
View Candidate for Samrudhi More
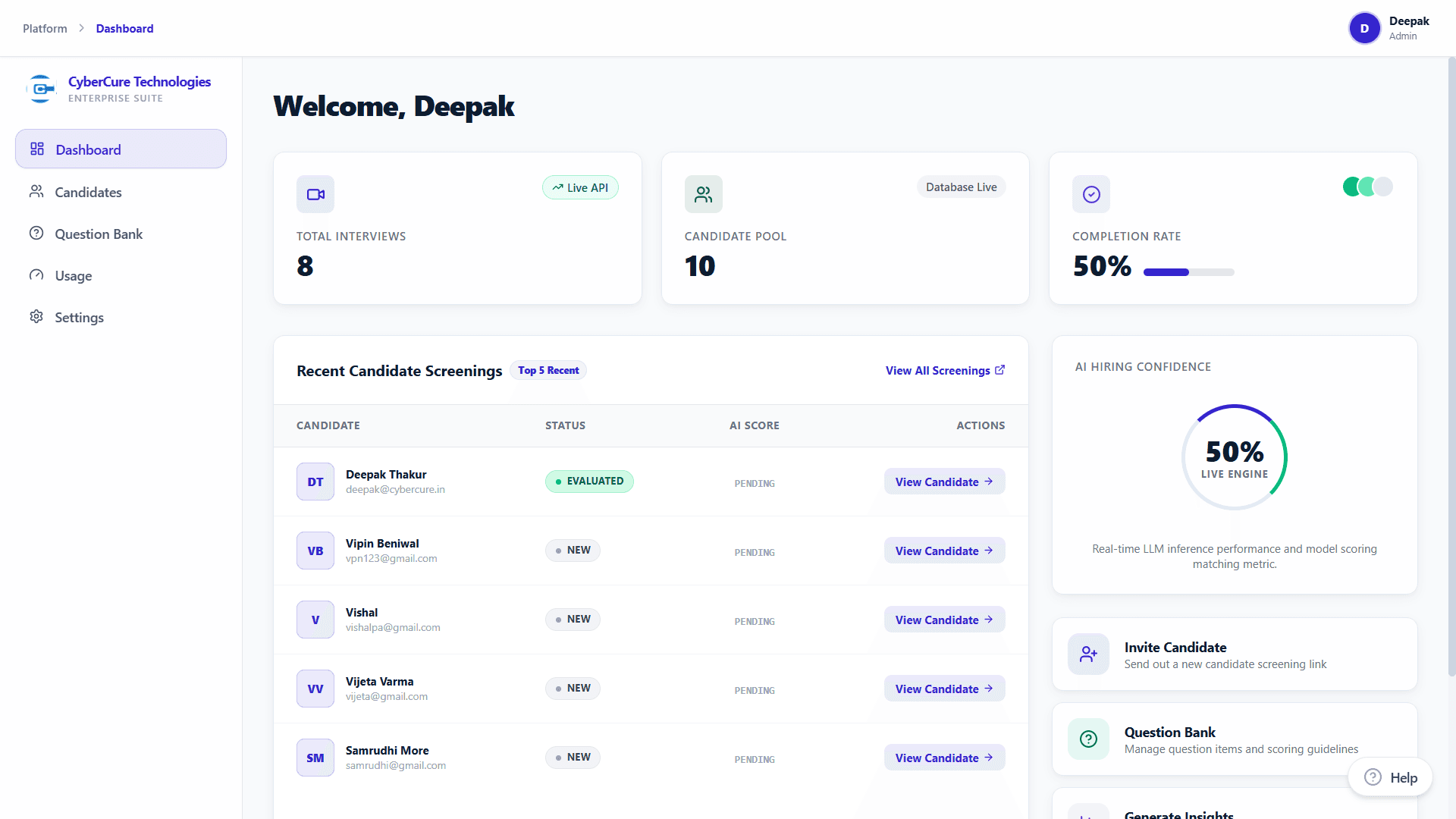[x=944, y=758]
